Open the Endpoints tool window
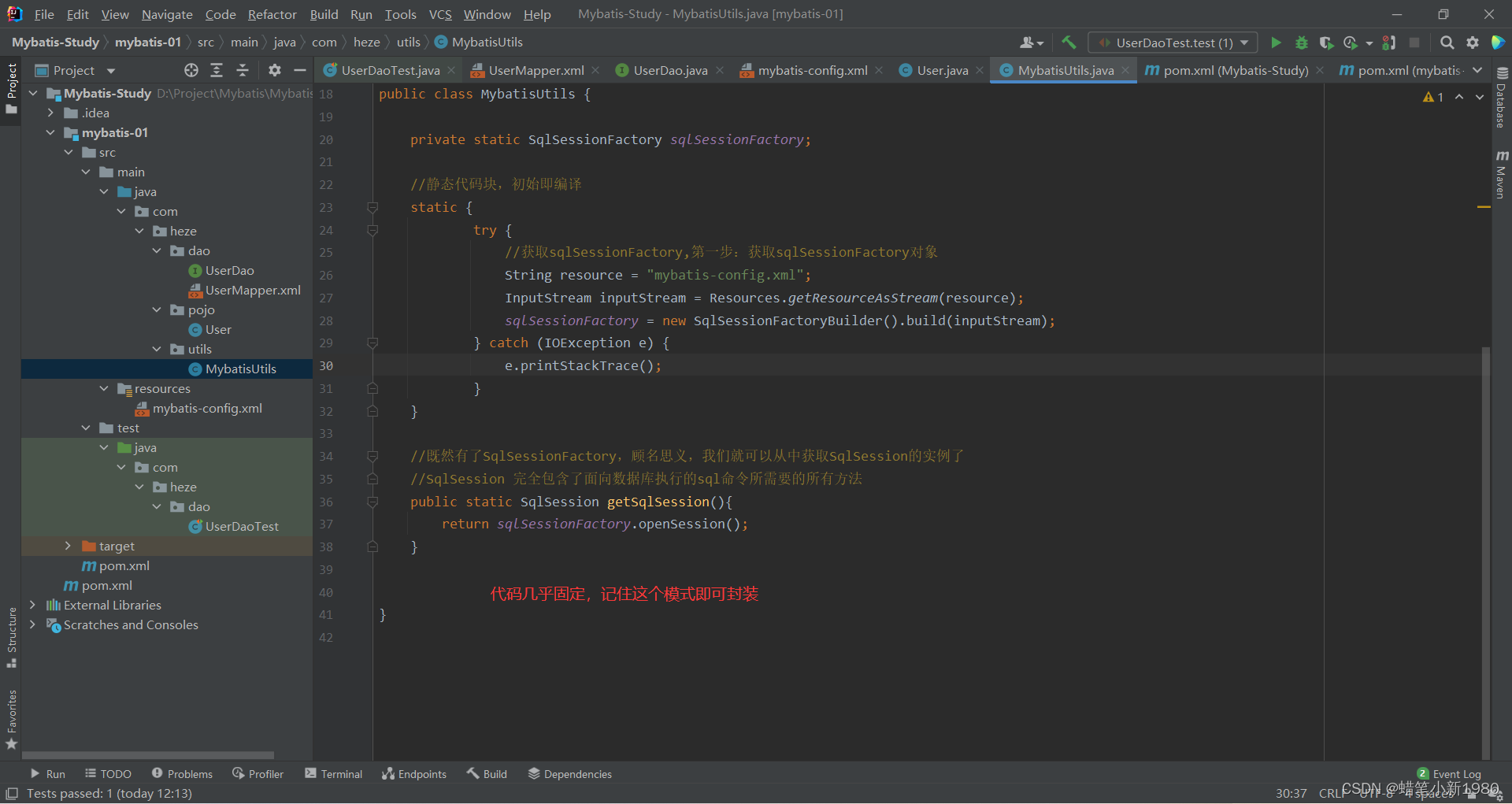Screen dimensions: 1512x804 [x=414, y=774]
